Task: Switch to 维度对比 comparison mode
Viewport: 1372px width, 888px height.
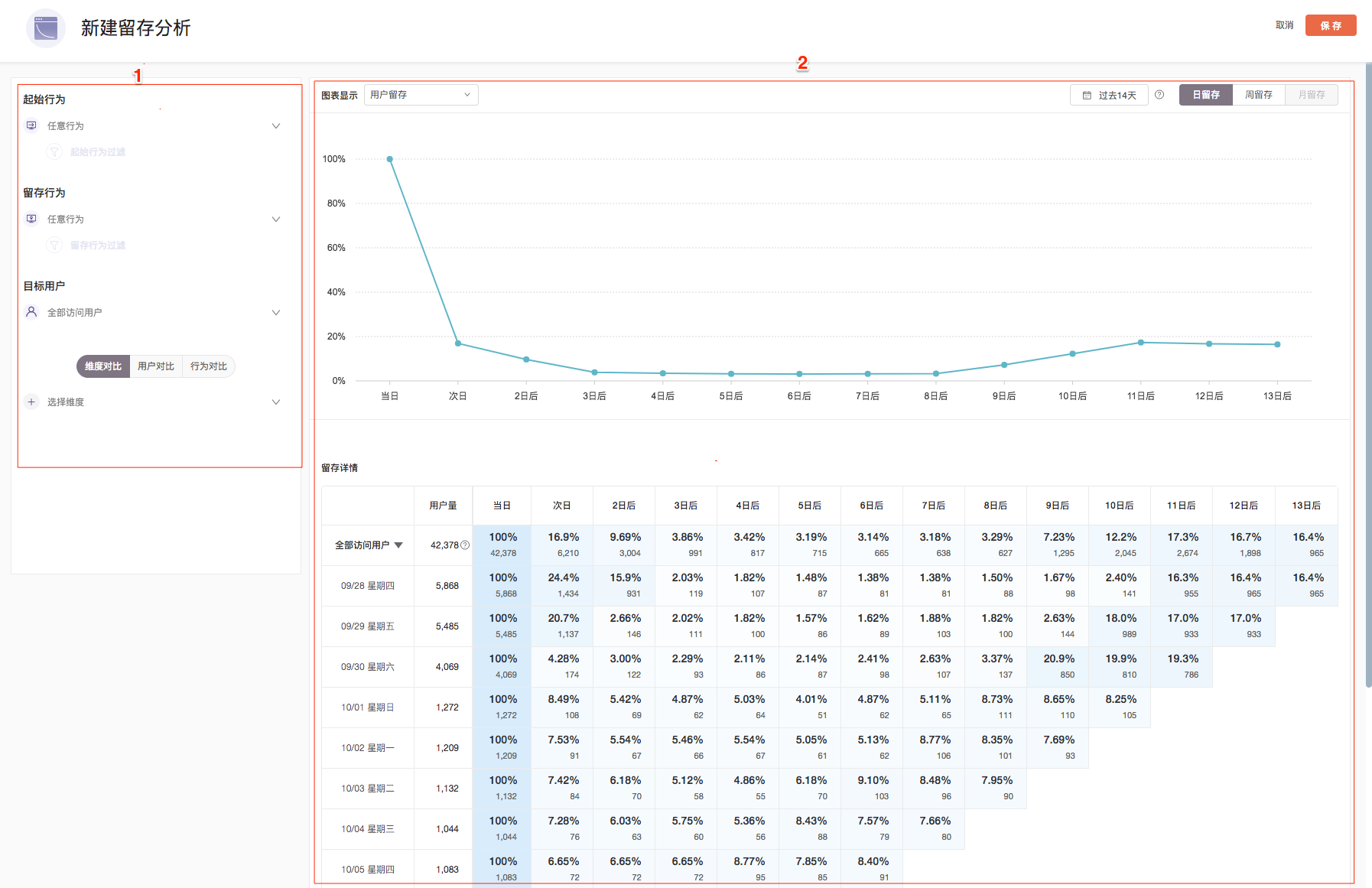Action: click(103, 366)
